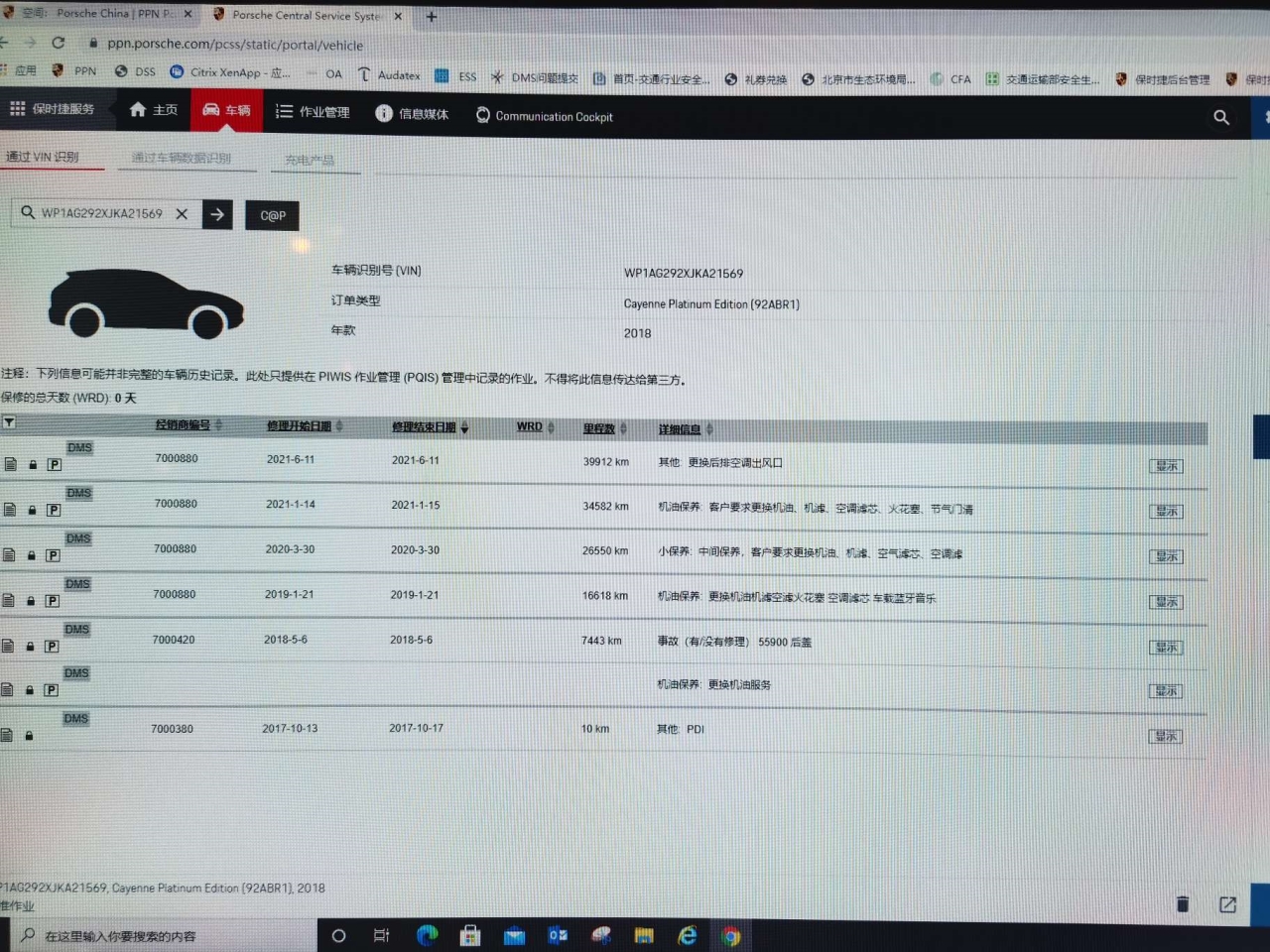The width and height of the screenshot is (1270, 952).
Task: Reload the page
Action: (x=59, y=43)
